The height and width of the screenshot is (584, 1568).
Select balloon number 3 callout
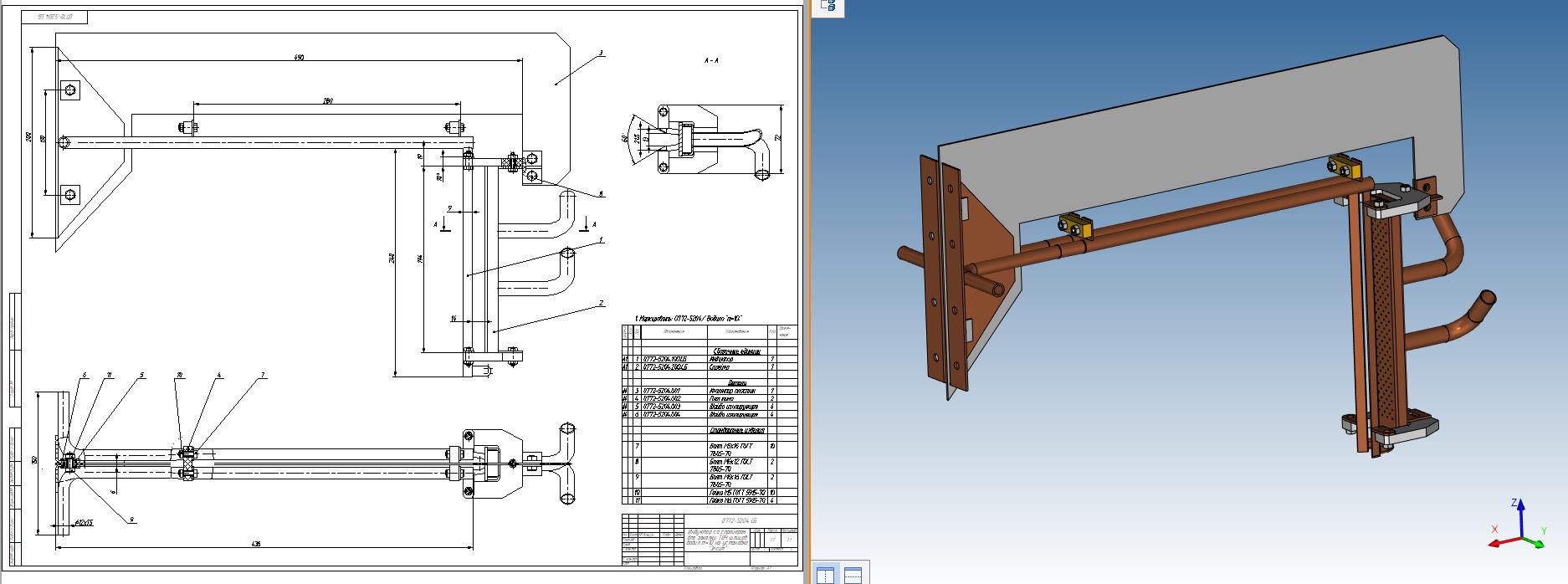[600, 53]
